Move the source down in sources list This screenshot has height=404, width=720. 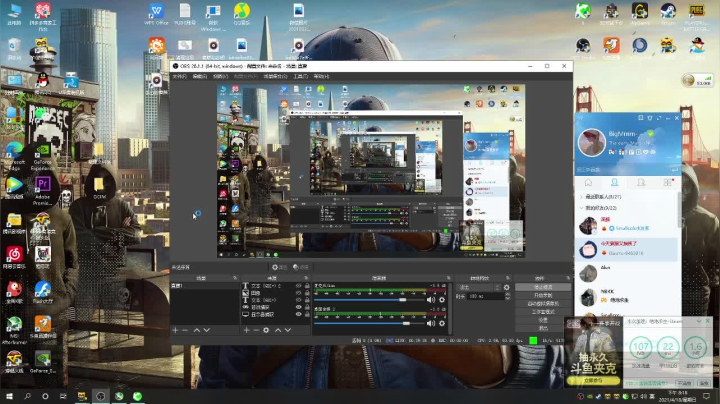point(288,330)
